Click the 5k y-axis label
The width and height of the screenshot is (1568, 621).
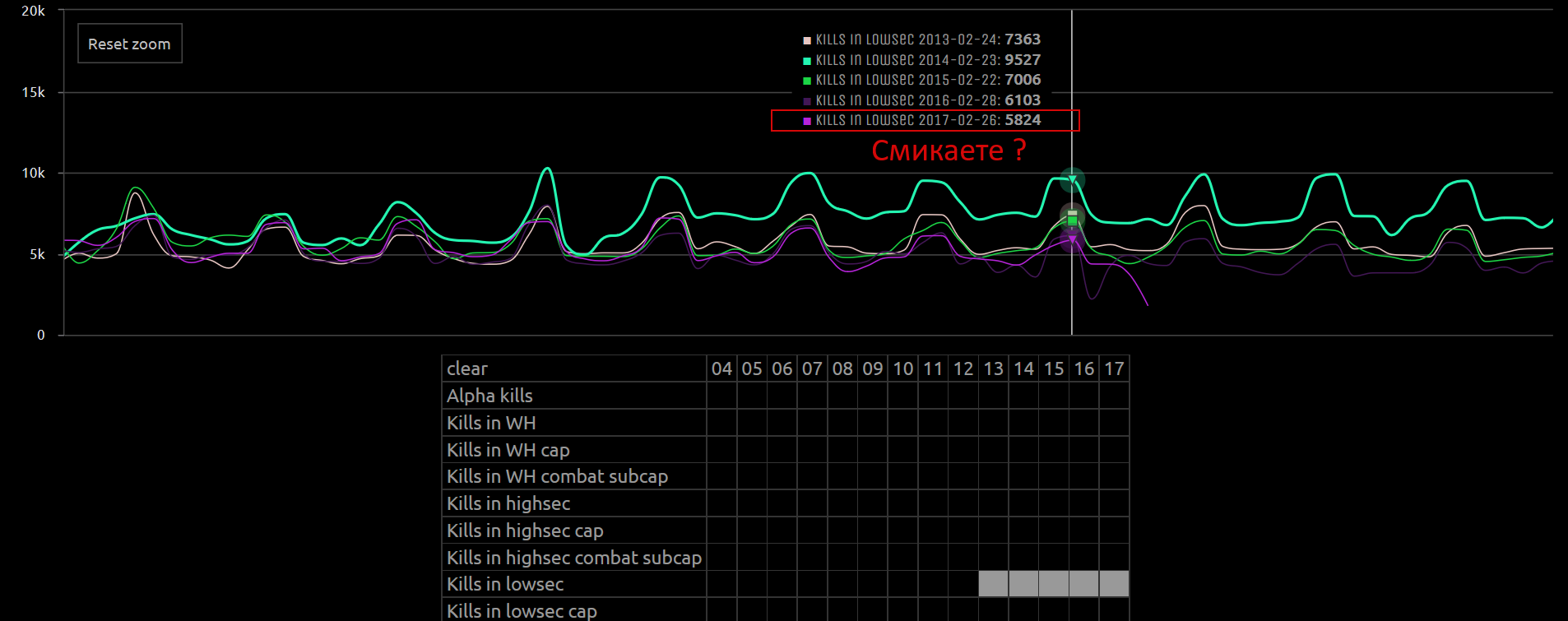(x=38, y=254)
